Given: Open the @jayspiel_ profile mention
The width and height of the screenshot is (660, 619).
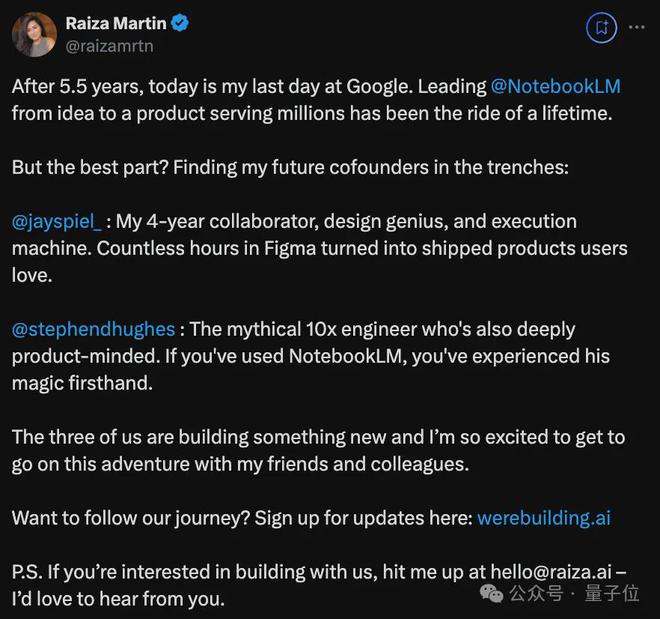Looking at the screenshot, I should pyautogui.click(x=58, y=221).
